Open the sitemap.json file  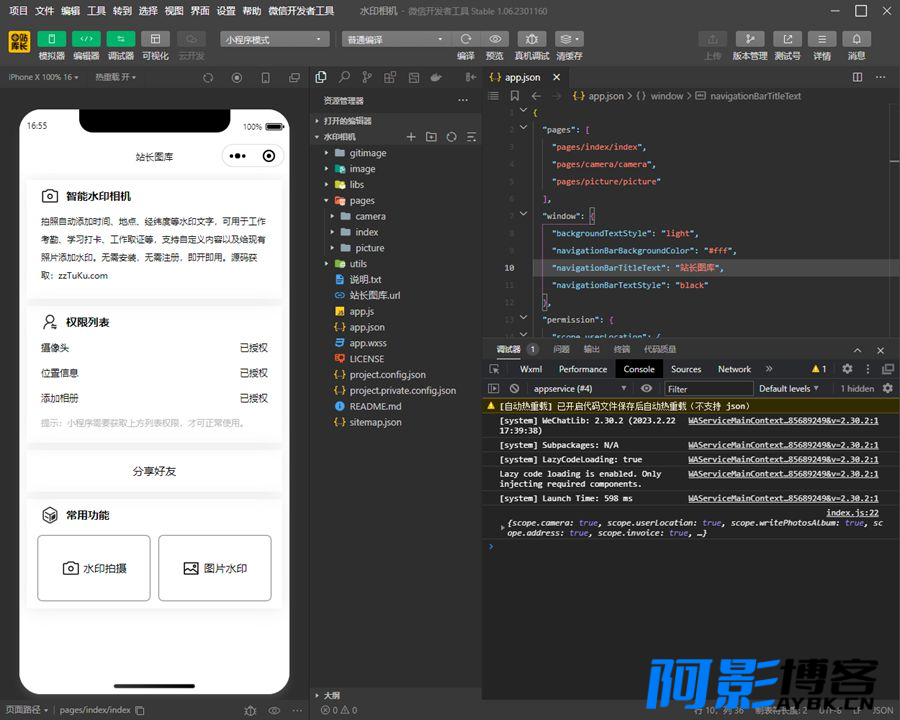click(375, 422)
